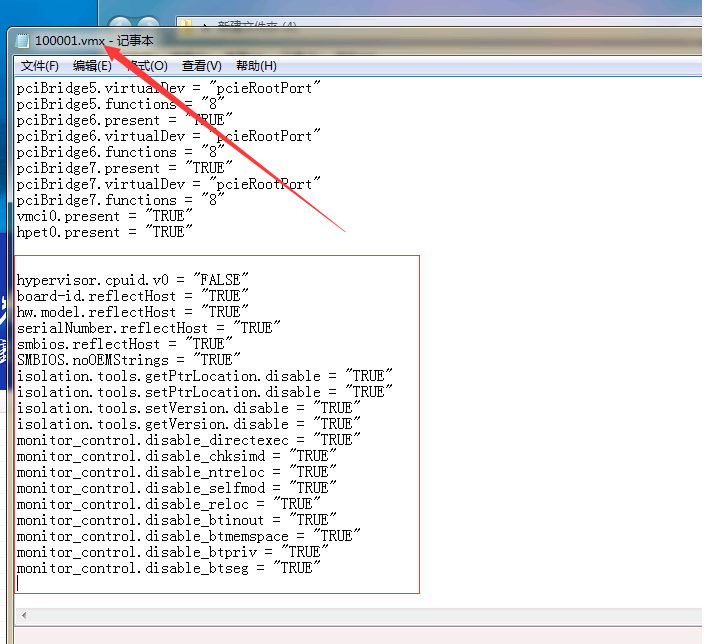
Task: Click line monitor_control.disable_btpriv
Action: [172, 552]
